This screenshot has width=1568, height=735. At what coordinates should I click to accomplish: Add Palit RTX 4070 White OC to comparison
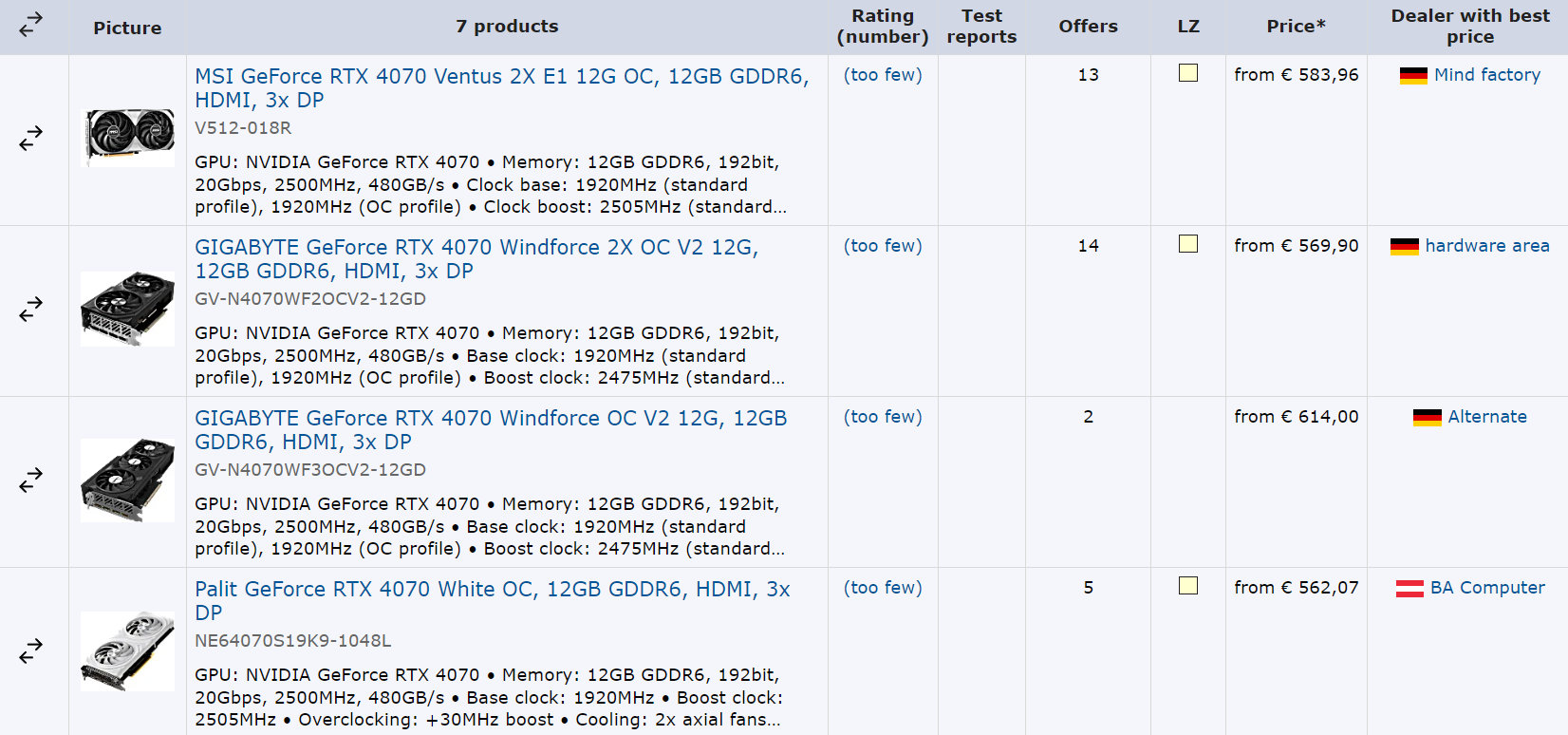(31, 651)
